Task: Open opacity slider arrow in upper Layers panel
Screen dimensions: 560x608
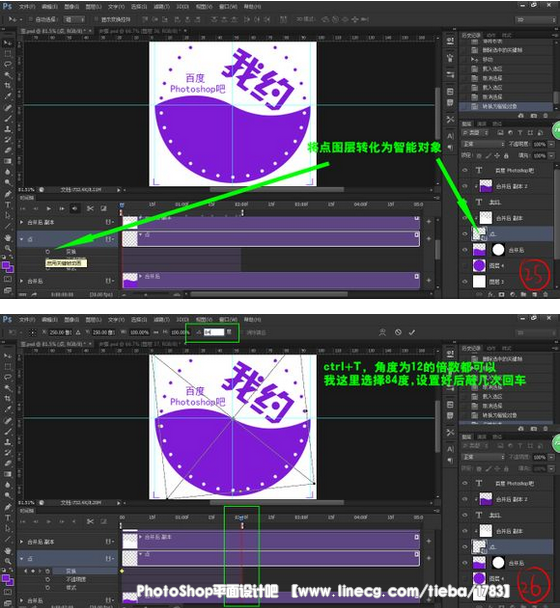Action: pyautogui.click(x=551, y=144)
